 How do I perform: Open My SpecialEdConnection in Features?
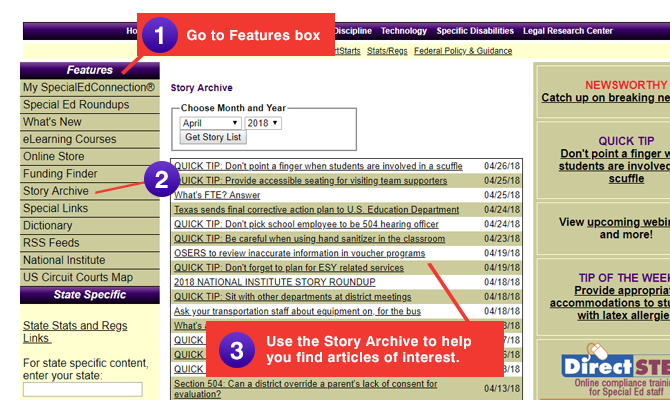pos(89,88)
